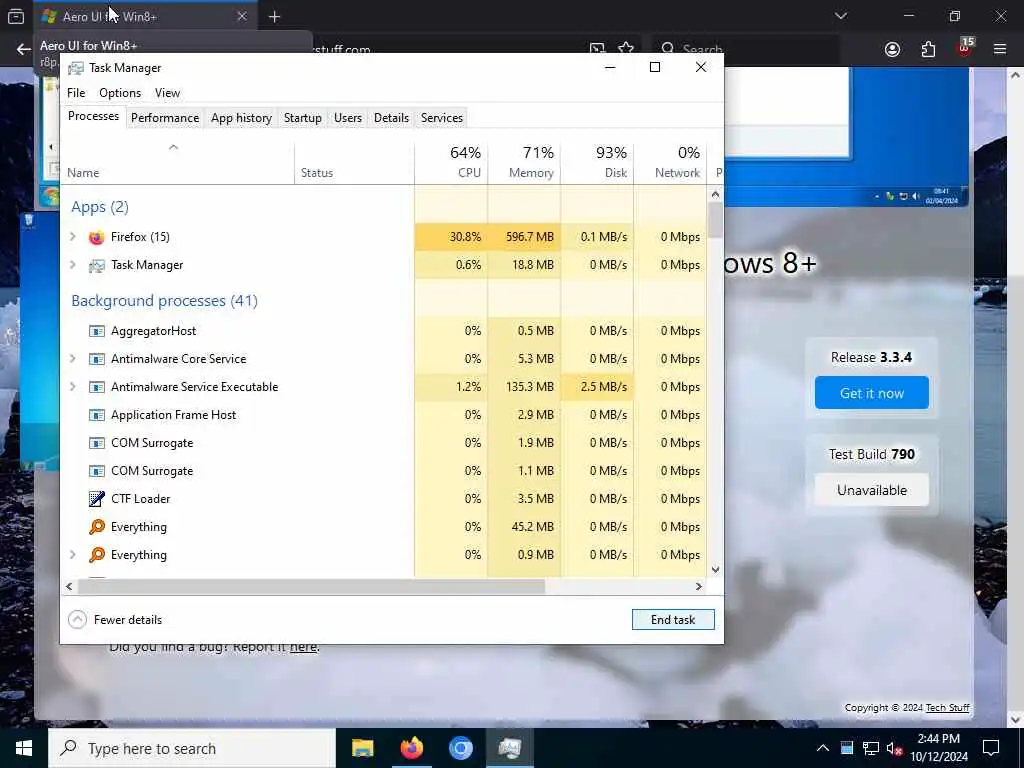The width and height of the screenshot is (1024, 768).
Task: Open Firefox account icon in browser toolbar
Action: click(893, 50)
